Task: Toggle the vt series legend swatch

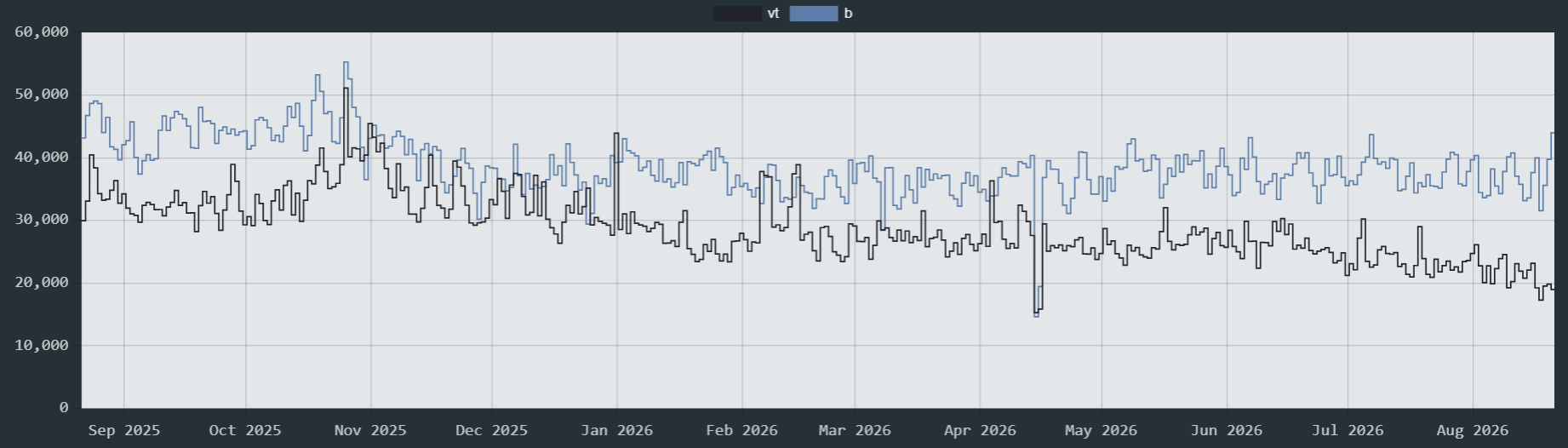Action: (737, 14)
